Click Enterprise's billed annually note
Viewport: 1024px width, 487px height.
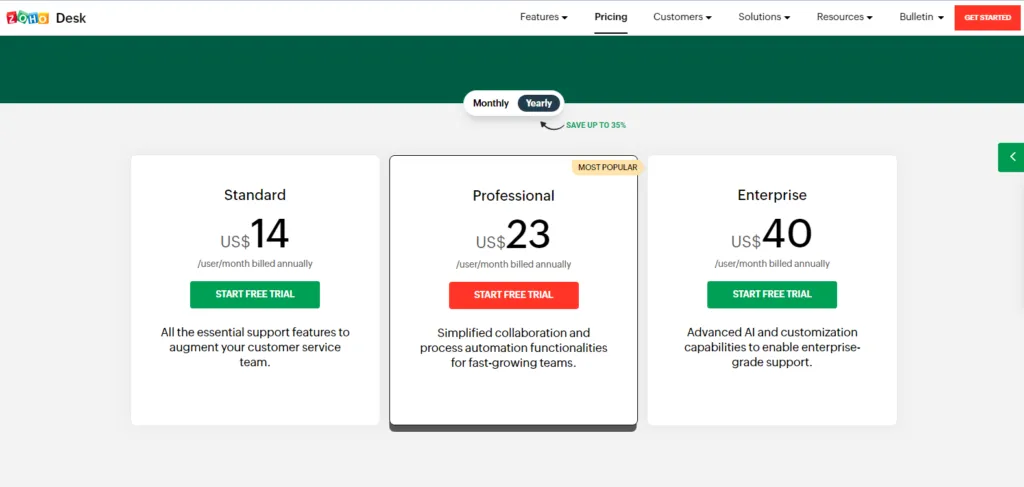click(772, 264)
